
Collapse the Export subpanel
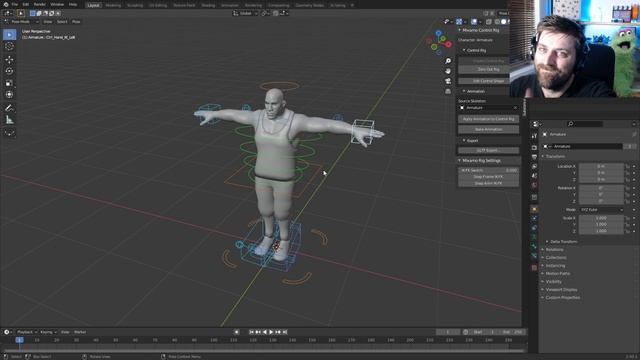point(464,140)
